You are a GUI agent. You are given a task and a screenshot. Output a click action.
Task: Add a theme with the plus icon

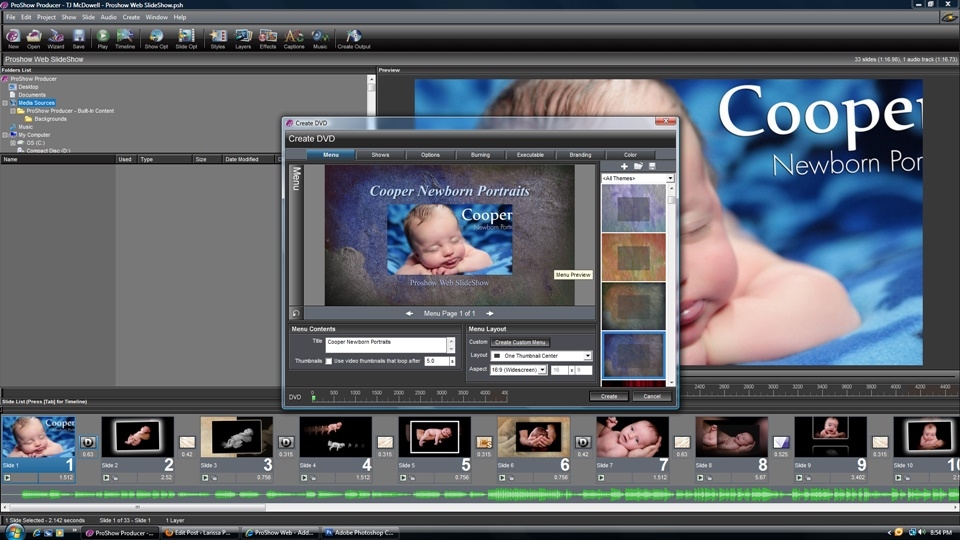tap(624, 166)
